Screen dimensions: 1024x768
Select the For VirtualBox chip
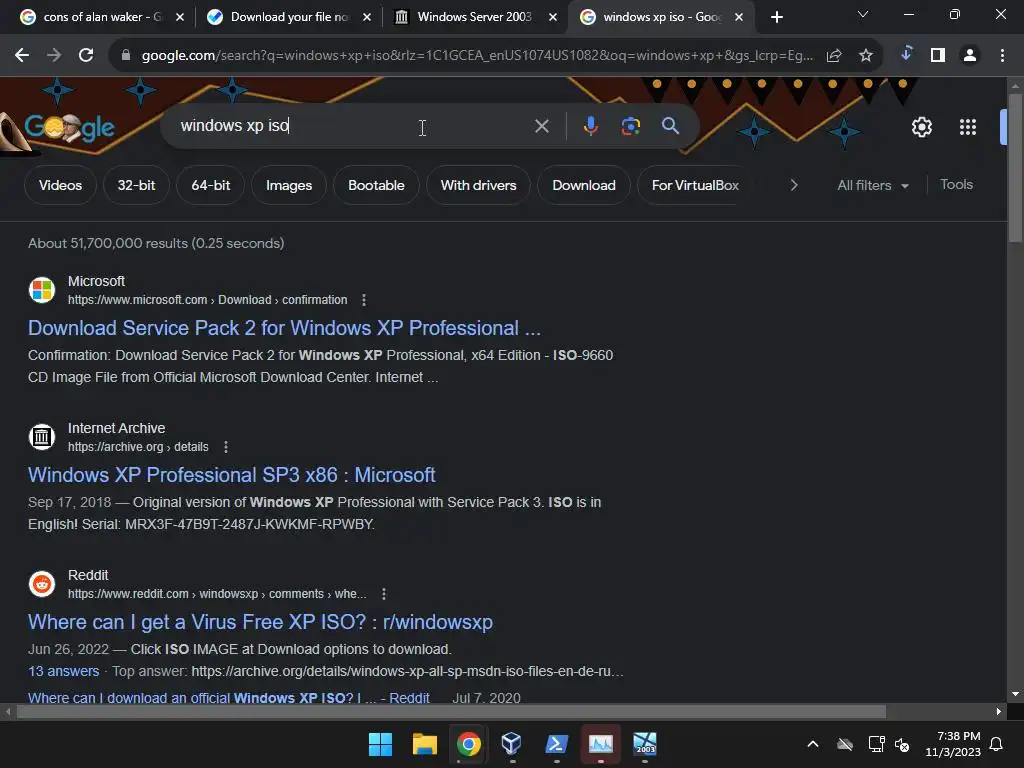(x=695, y=185)
